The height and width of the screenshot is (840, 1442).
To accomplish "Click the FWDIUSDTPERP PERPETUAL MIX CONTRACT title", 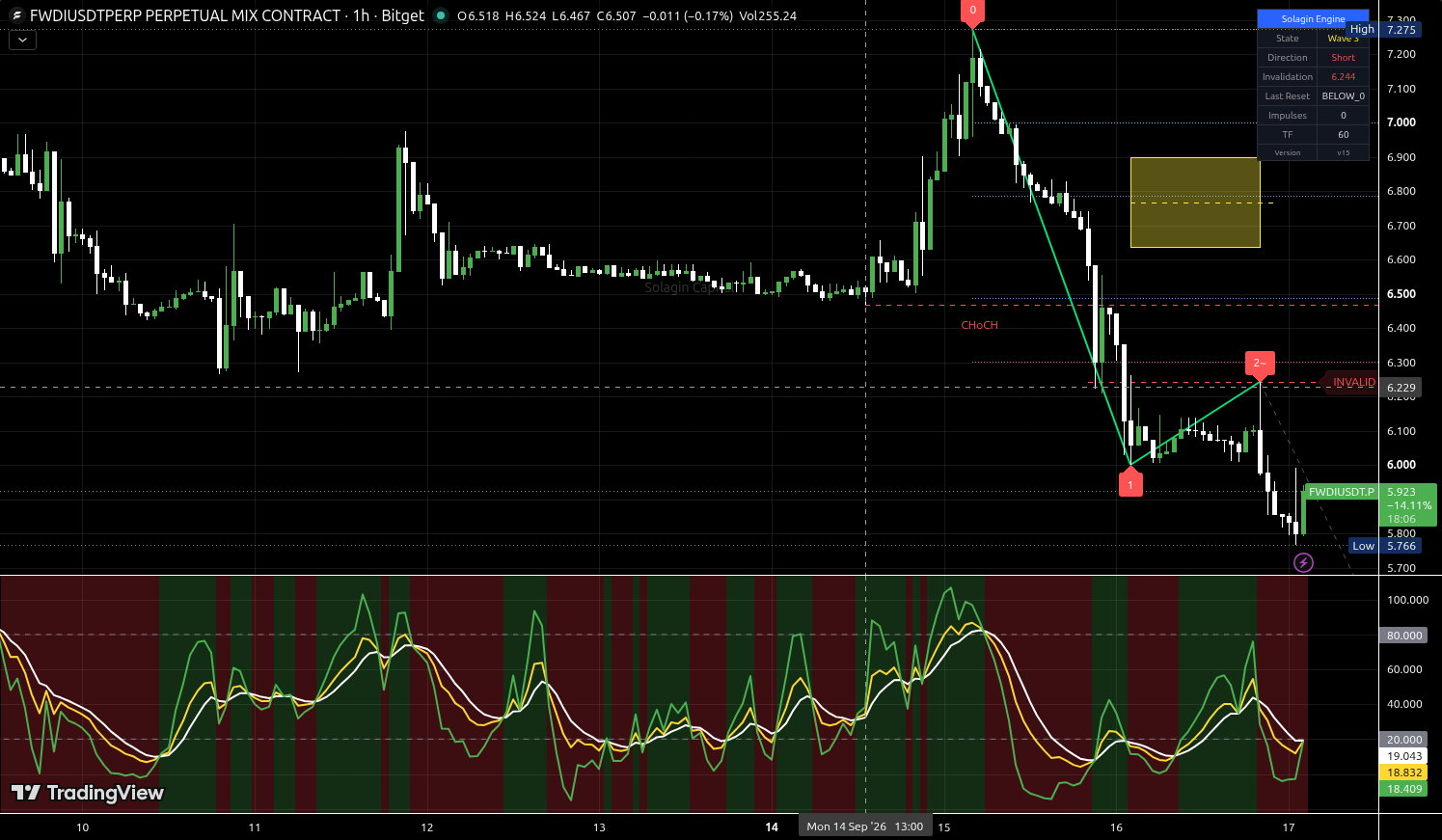I will coord(185,15).
